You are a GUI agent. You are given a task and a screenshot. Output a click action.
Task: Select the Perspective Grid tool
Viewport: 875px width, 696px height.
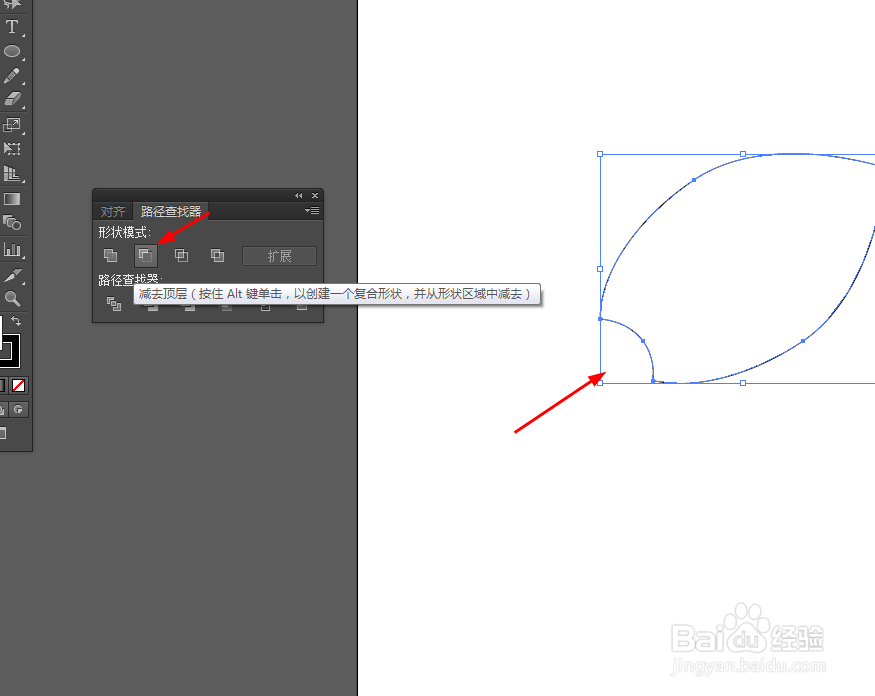12,174
